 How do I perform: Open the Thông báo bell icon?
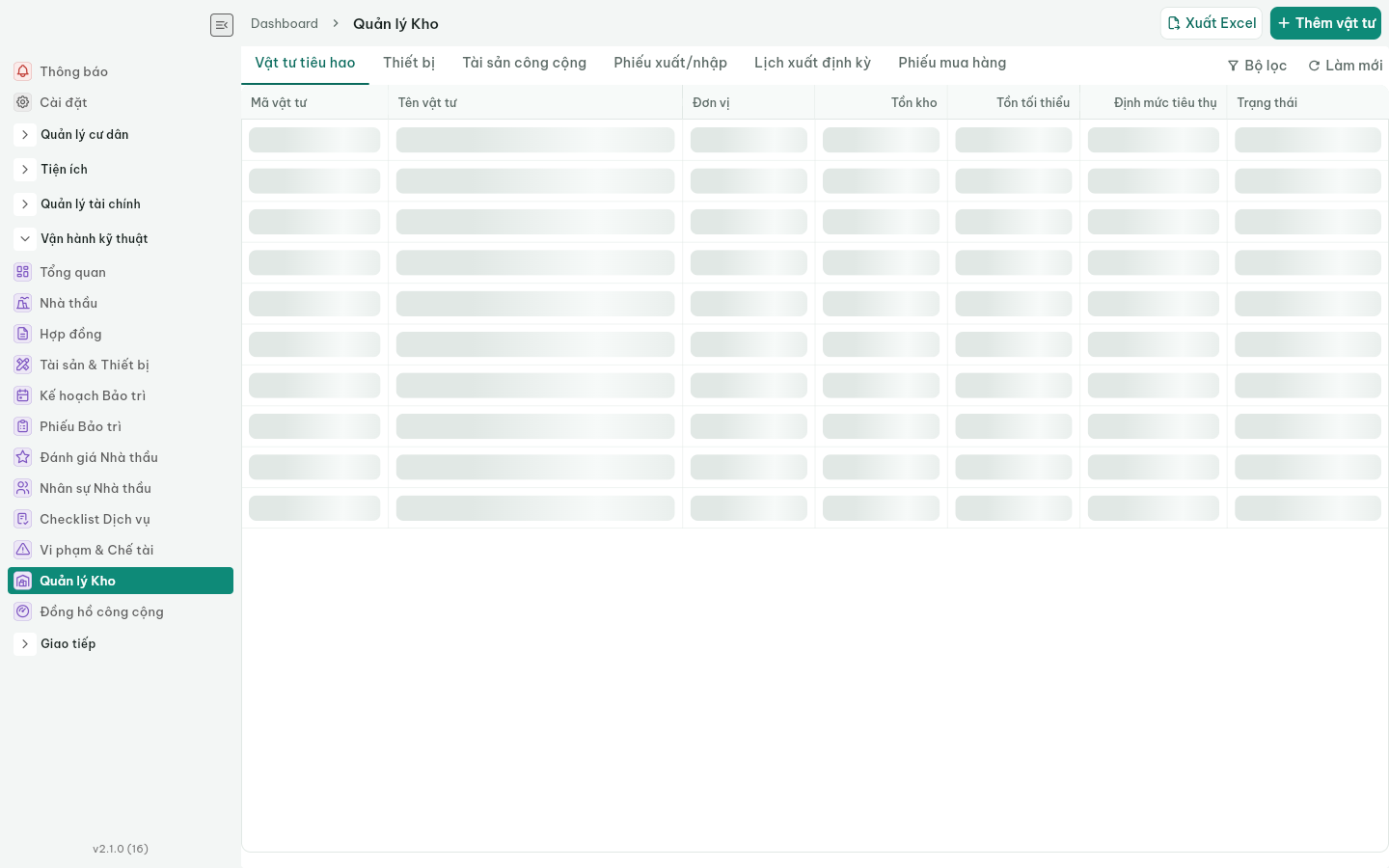[23, 71]
